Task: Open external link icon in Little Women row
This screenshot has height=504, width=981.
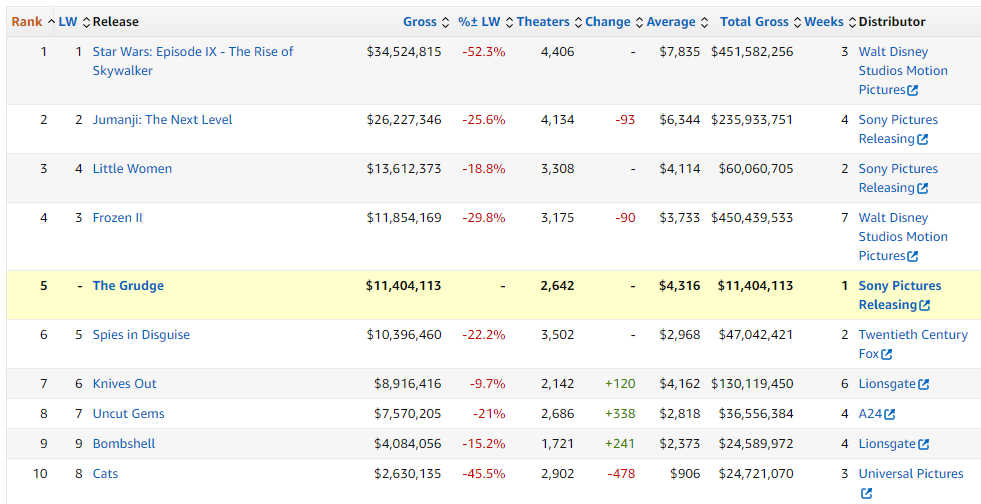Action: click(x=922, y=189)
